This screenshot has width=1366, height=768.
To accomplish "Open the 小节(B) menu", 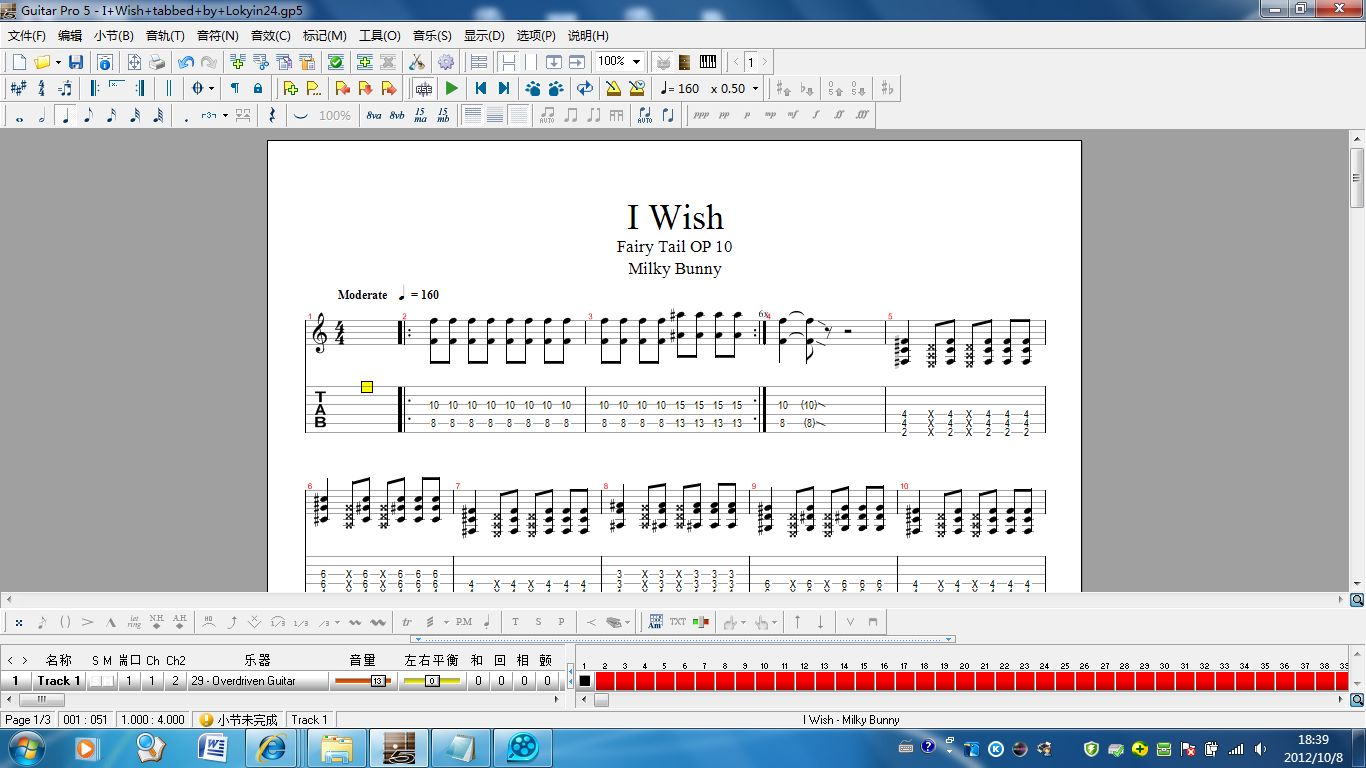I will pos(114,35).
